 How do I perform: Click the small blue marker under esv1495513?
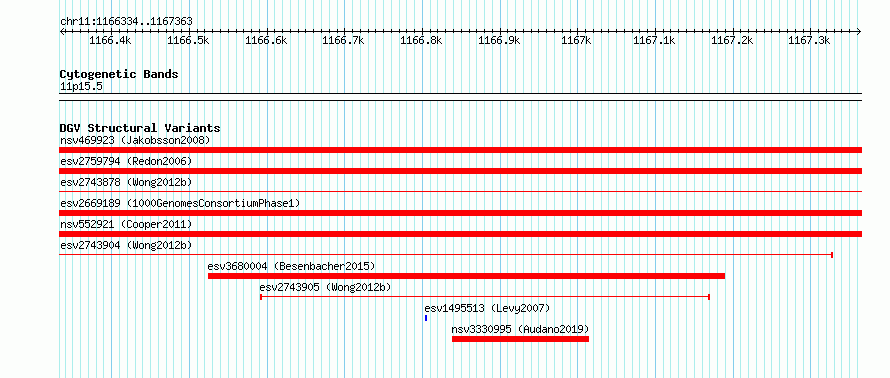[x=426, y=318]
